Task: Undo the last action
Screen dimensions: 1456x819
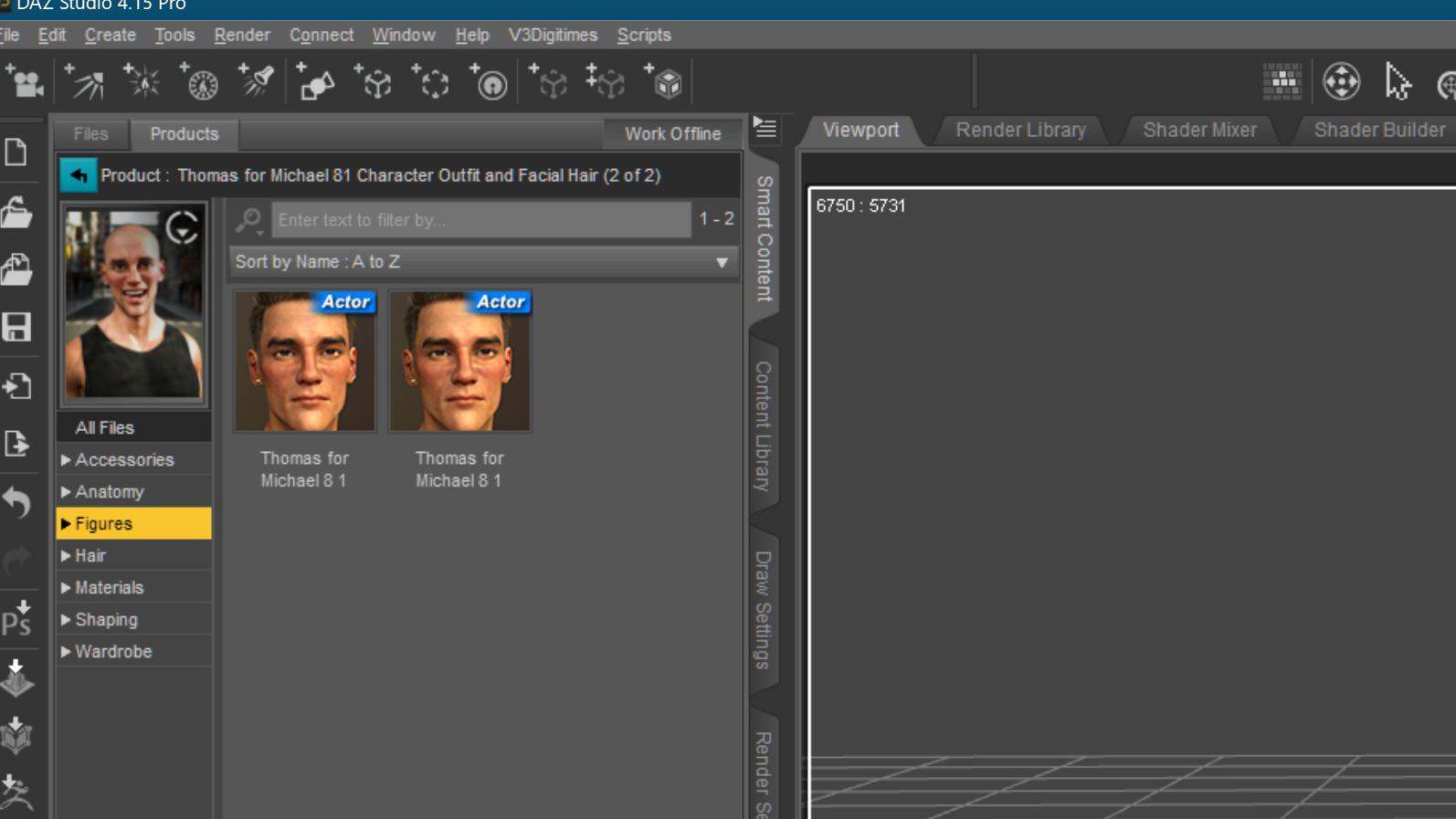Action: click(x=16, y=501)
